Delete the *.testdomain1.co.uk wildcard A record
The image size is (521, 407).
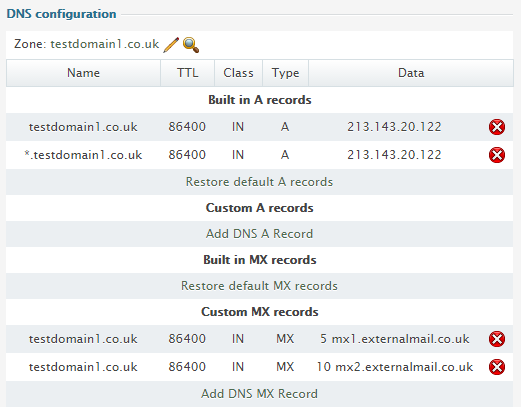tap(497, 155)
